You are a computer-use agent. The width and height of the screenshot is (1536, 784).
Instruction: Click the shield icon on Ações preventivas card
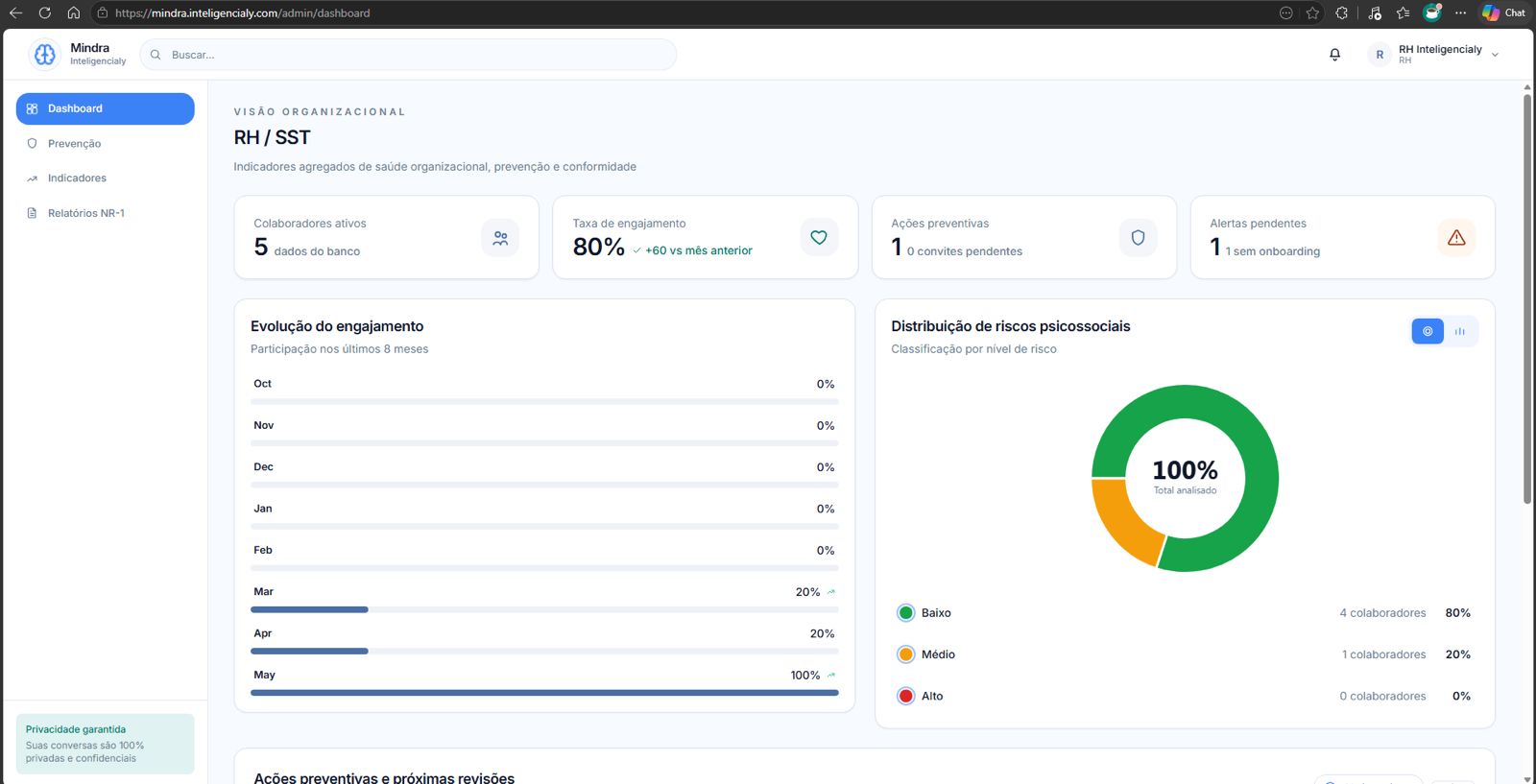[1138, 237]
